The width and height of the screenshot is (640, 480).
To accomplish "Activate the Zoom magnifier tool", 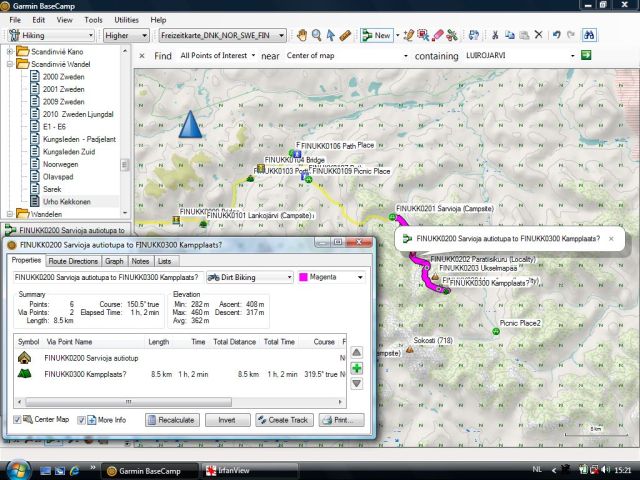I will [x=316, y=35].
